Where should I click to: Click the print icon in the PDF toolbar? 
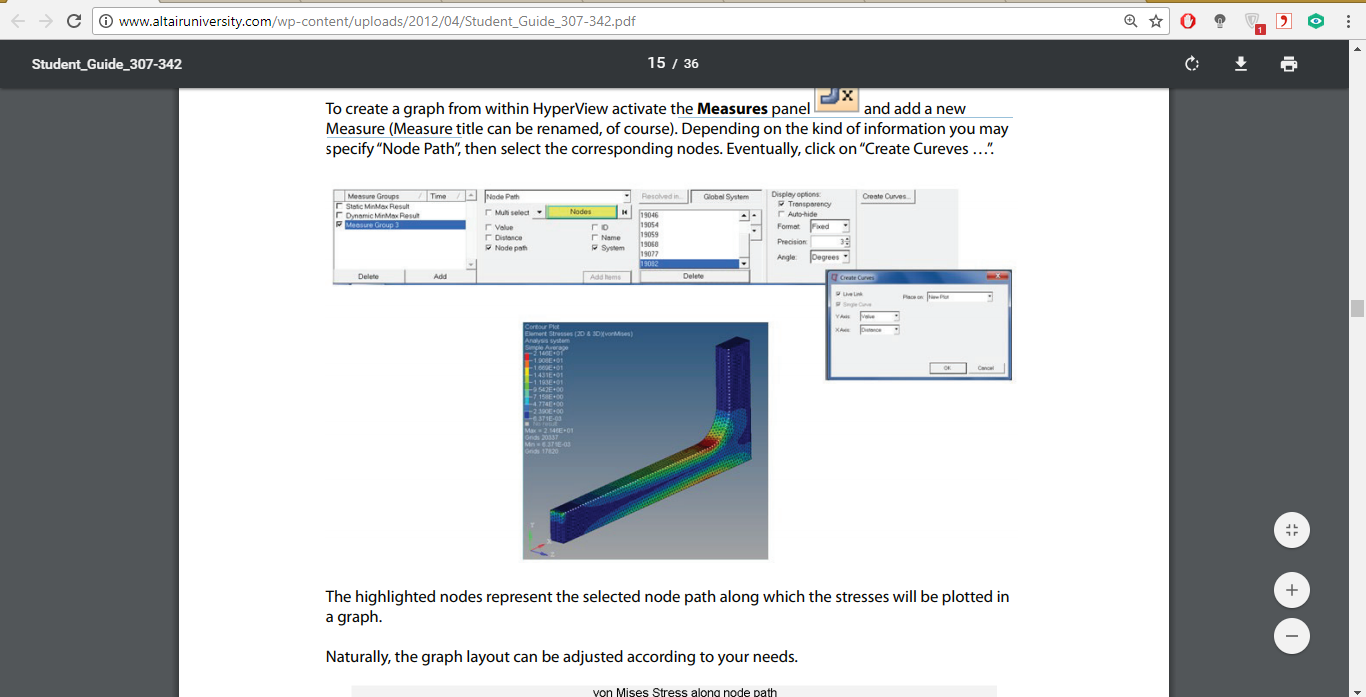(x=1288, y=63)
